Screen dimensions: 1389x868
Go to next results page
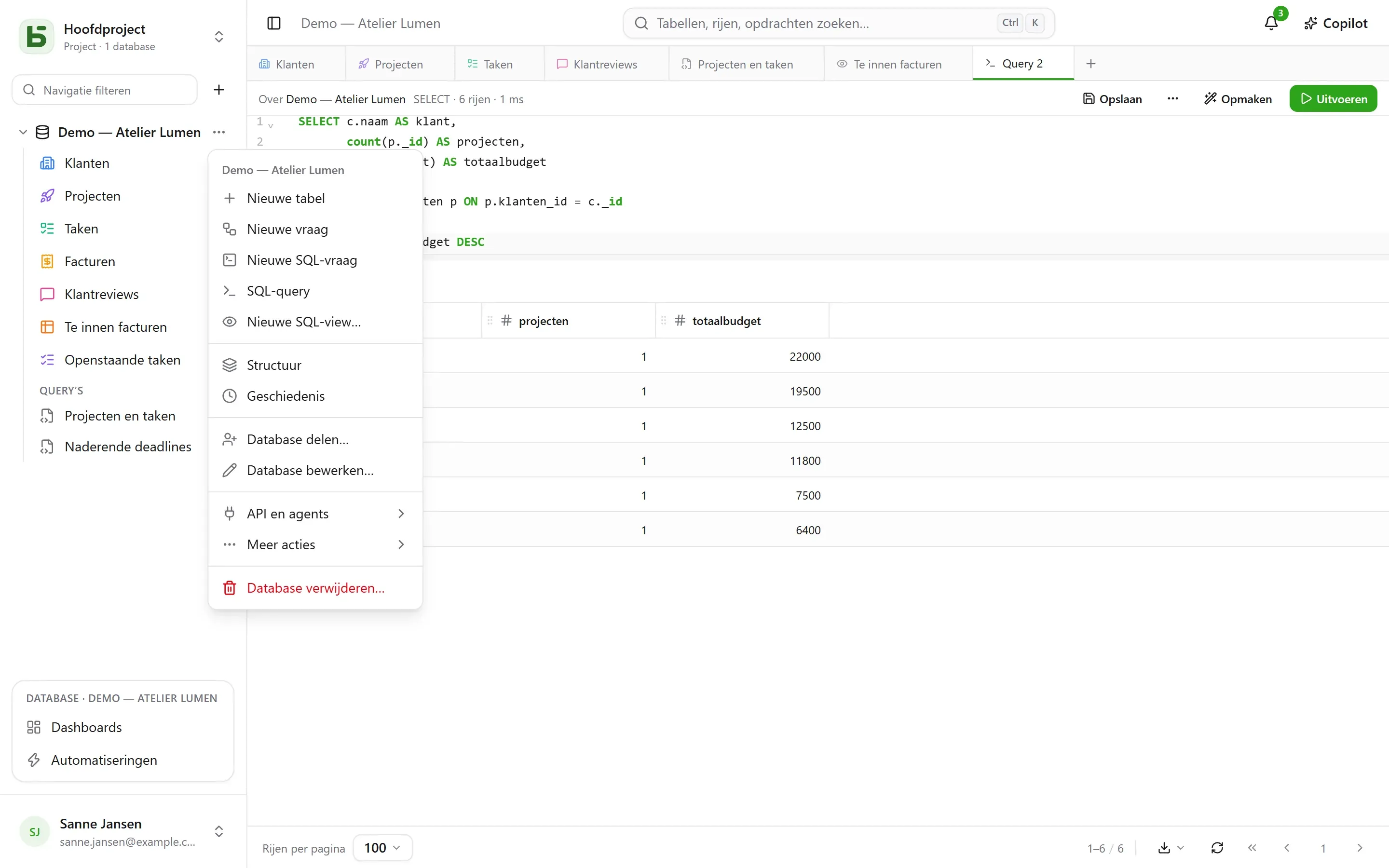click(x=1360, y=848)
